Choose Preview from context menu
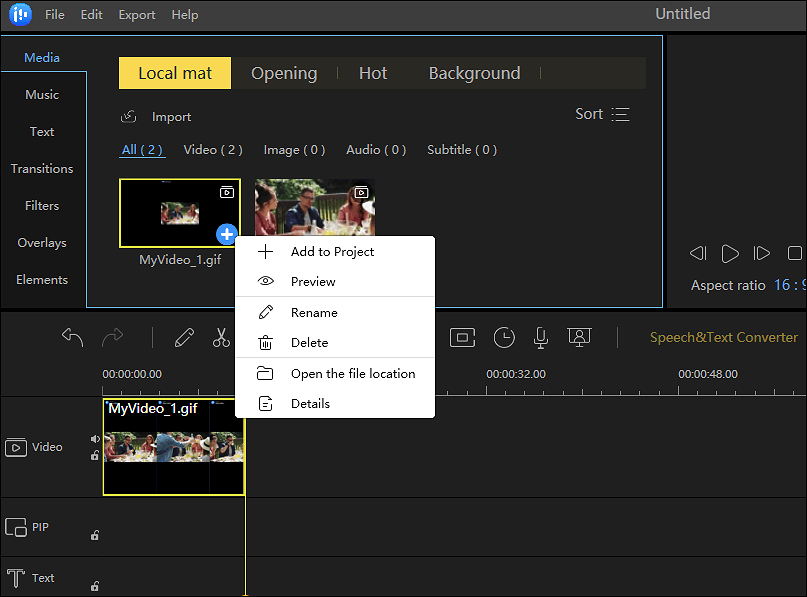The height and width of the screenshot is (597, 807). click(335, 282)
